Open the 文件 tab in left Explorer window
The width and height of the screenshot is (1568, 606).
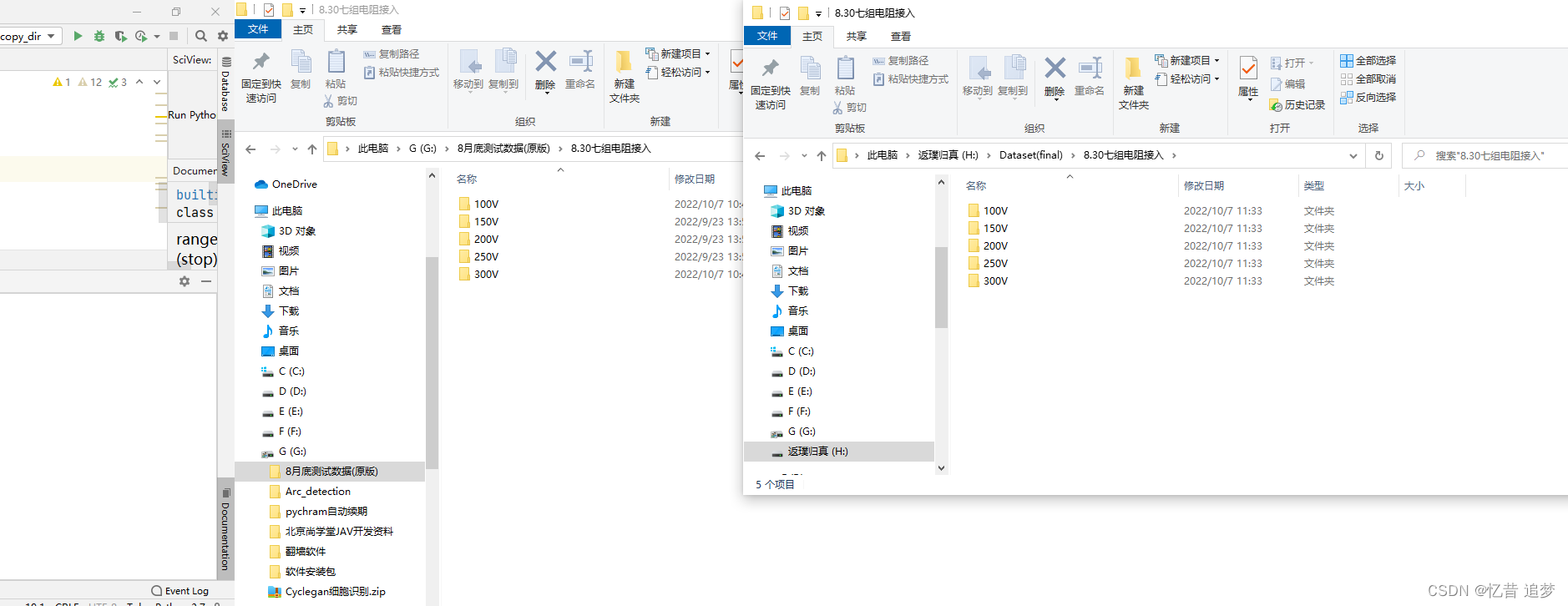(258, 29)
